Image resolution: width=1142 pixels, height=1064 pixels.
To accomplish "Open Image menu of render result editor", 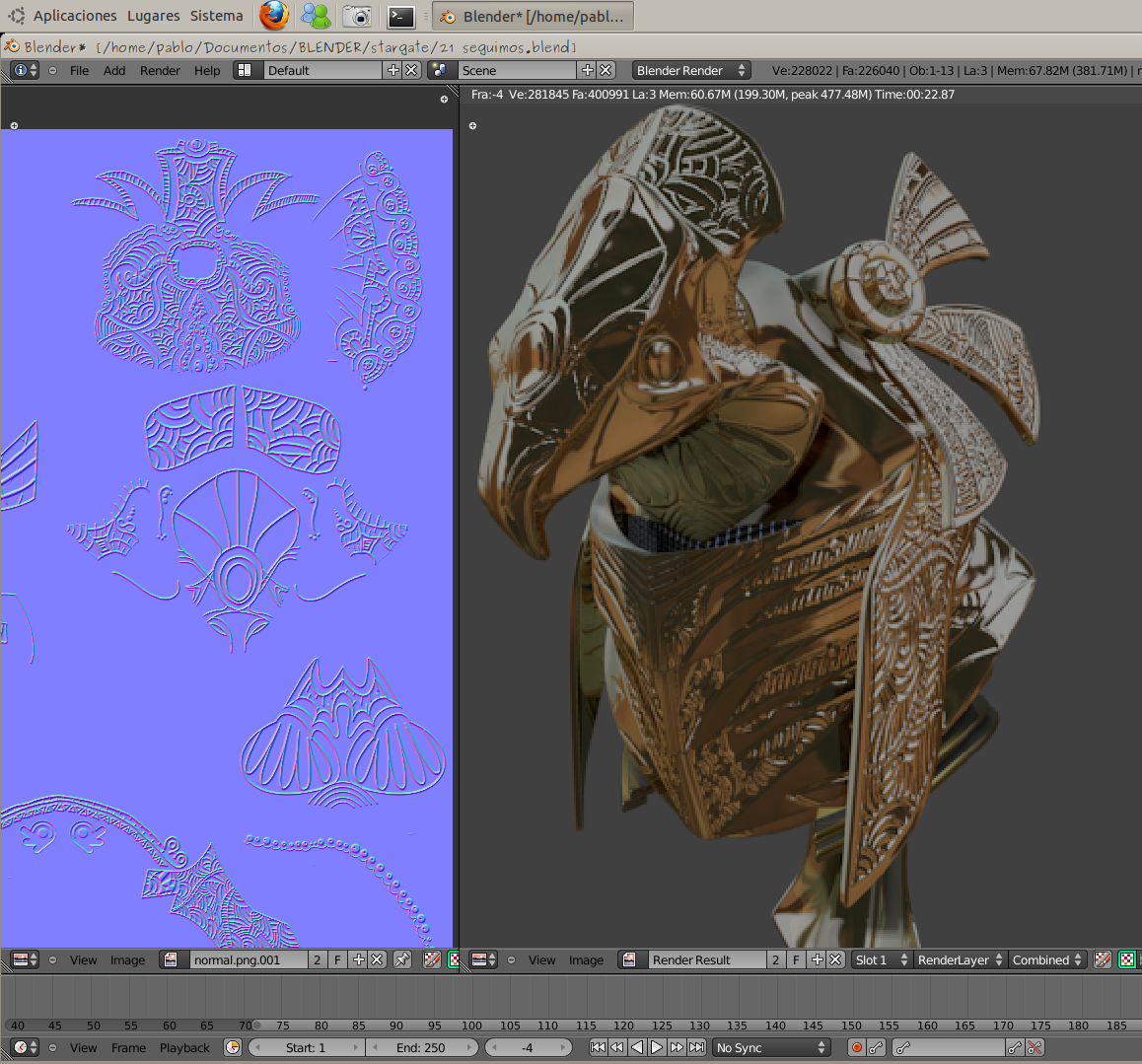I will click(x=587, y=960).
